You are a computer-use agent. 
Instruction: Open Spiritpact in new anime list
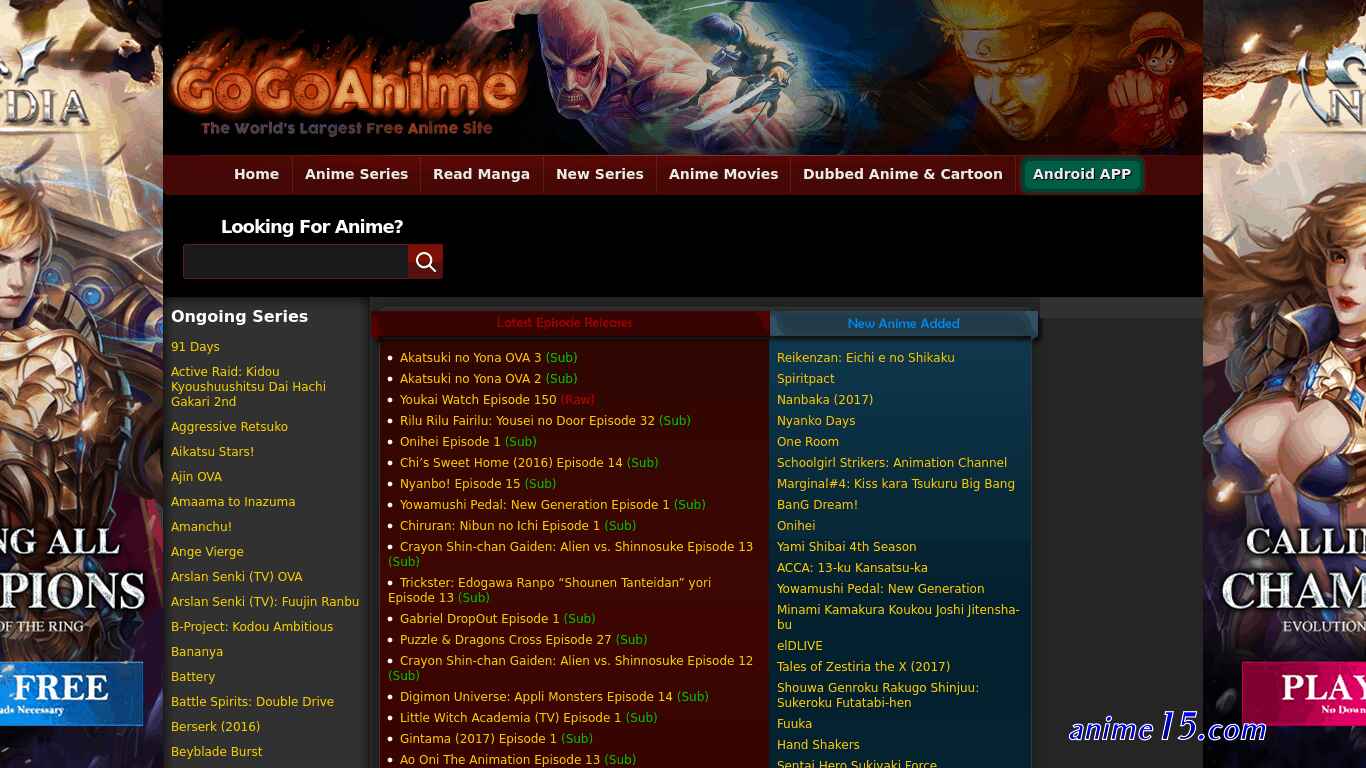tap(806, 378)
